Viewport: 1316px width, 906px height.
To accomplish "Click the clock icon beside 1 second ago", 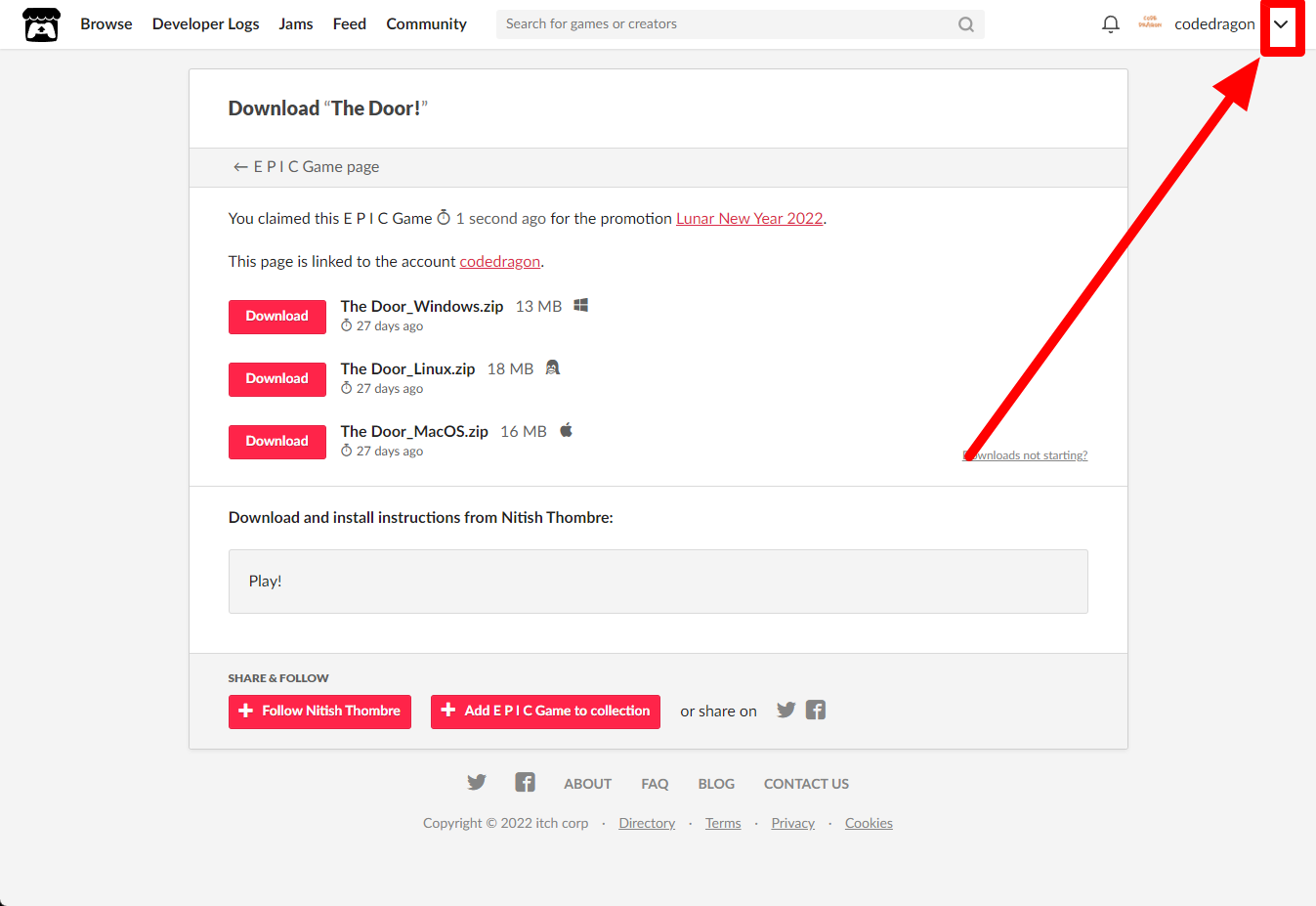I will (x=444, y=217).
